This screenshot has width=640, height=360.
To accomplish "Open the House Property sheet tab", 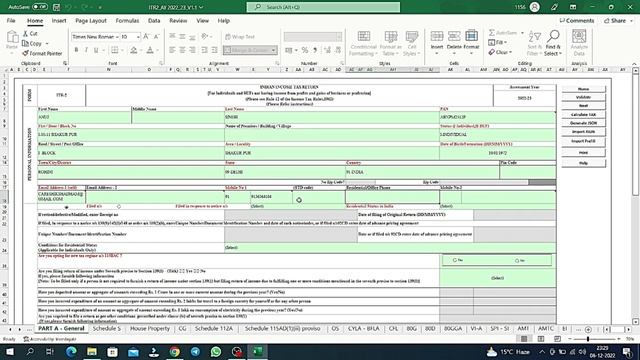I will (150, 329).
